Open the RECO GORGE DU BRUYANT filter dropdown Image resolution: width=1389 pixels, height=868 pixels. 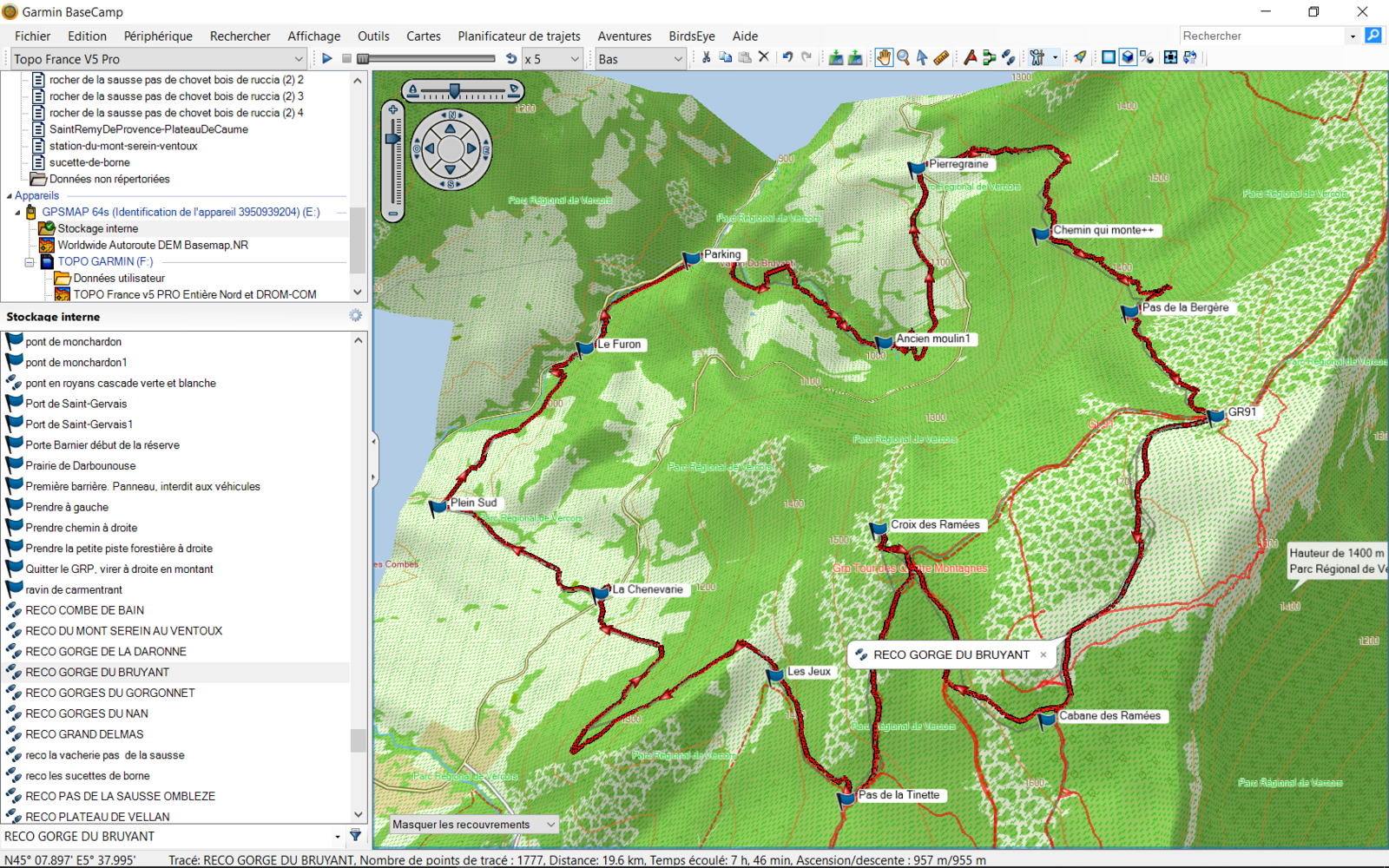coord(338,837)
